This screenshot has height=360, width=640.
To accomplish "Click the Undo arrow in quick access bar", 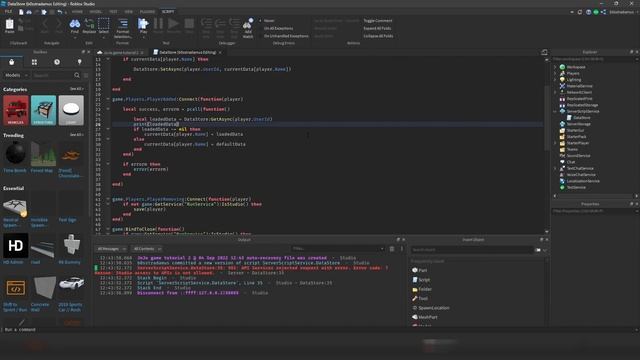I will coord(60,12).
